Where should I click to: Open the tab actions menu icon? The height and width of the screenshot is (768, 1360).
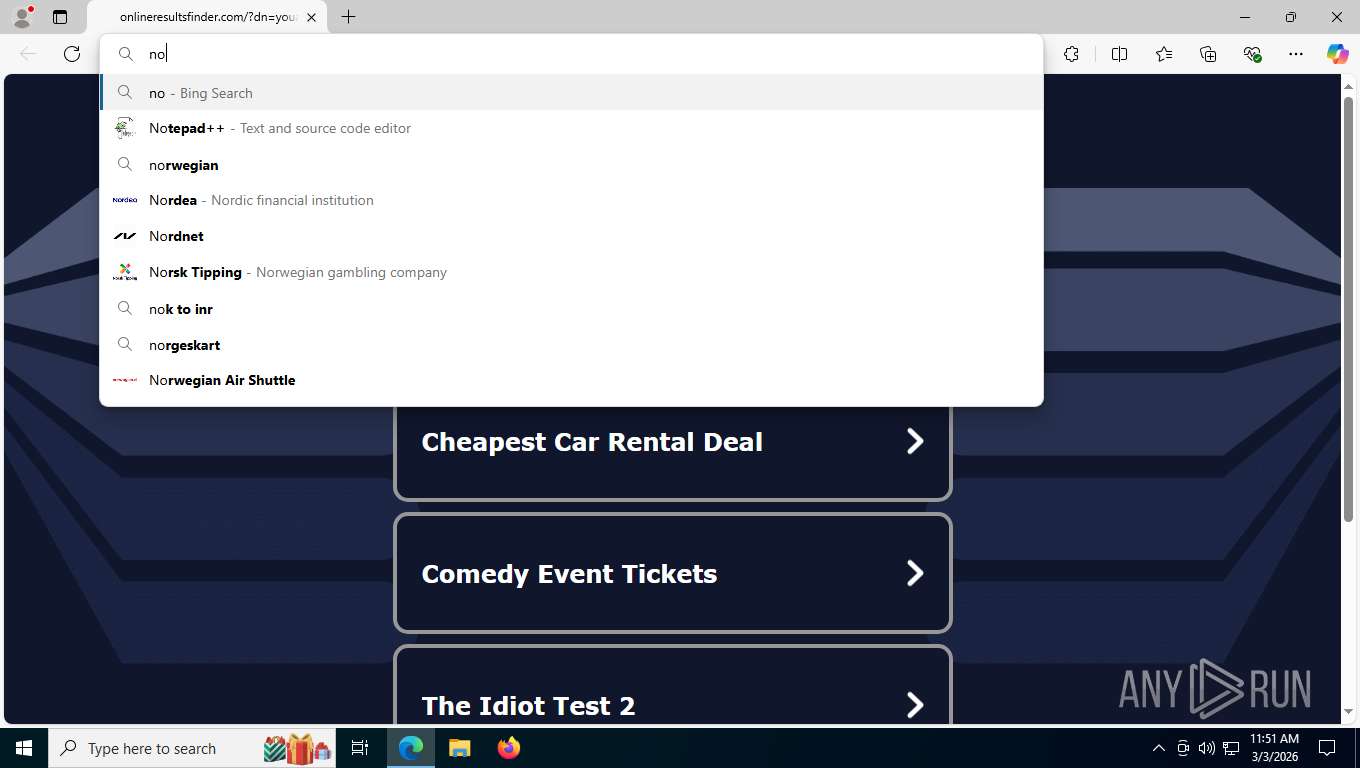[60, 17]
